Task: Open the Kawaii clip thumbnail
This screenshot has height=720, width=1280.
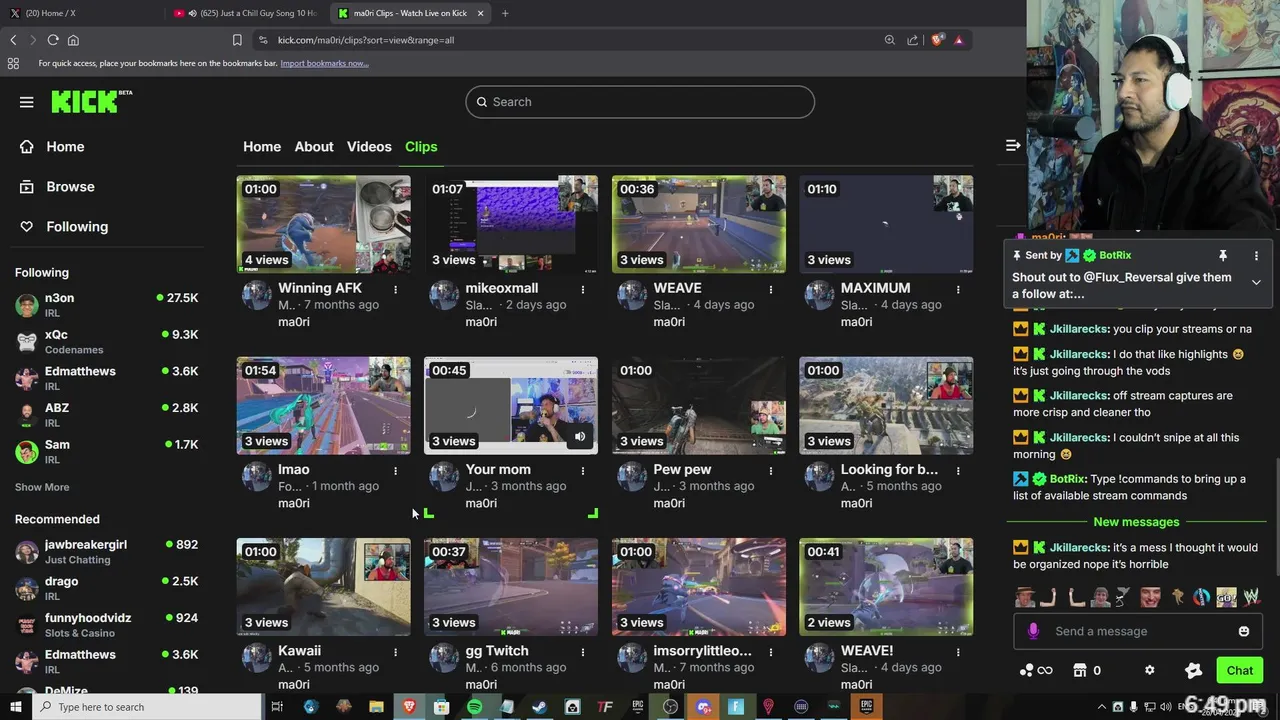Action: pyautogui.click(x=323, y=587)
